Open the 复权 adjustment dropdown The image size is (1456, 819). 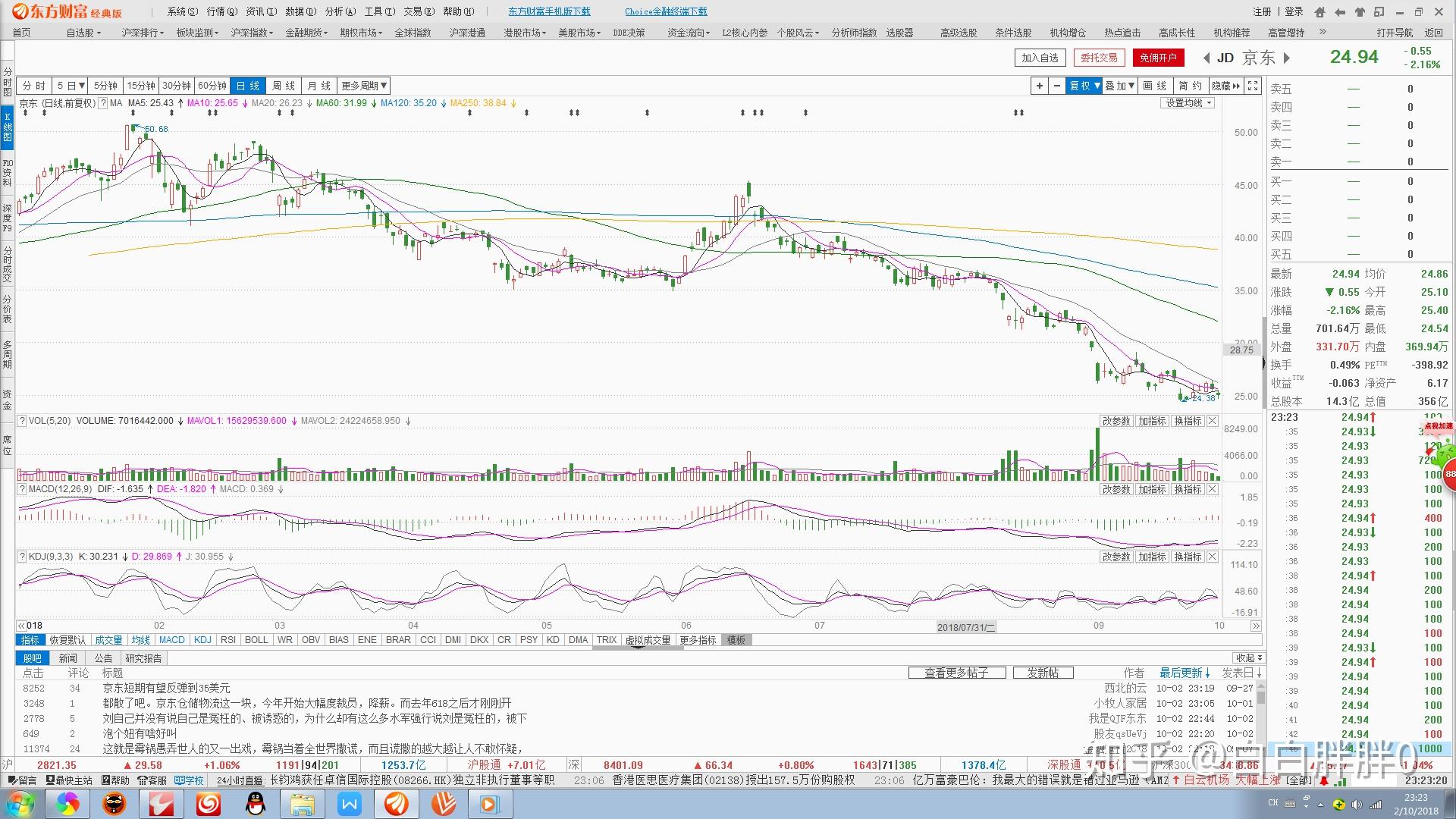(1084, 86)
